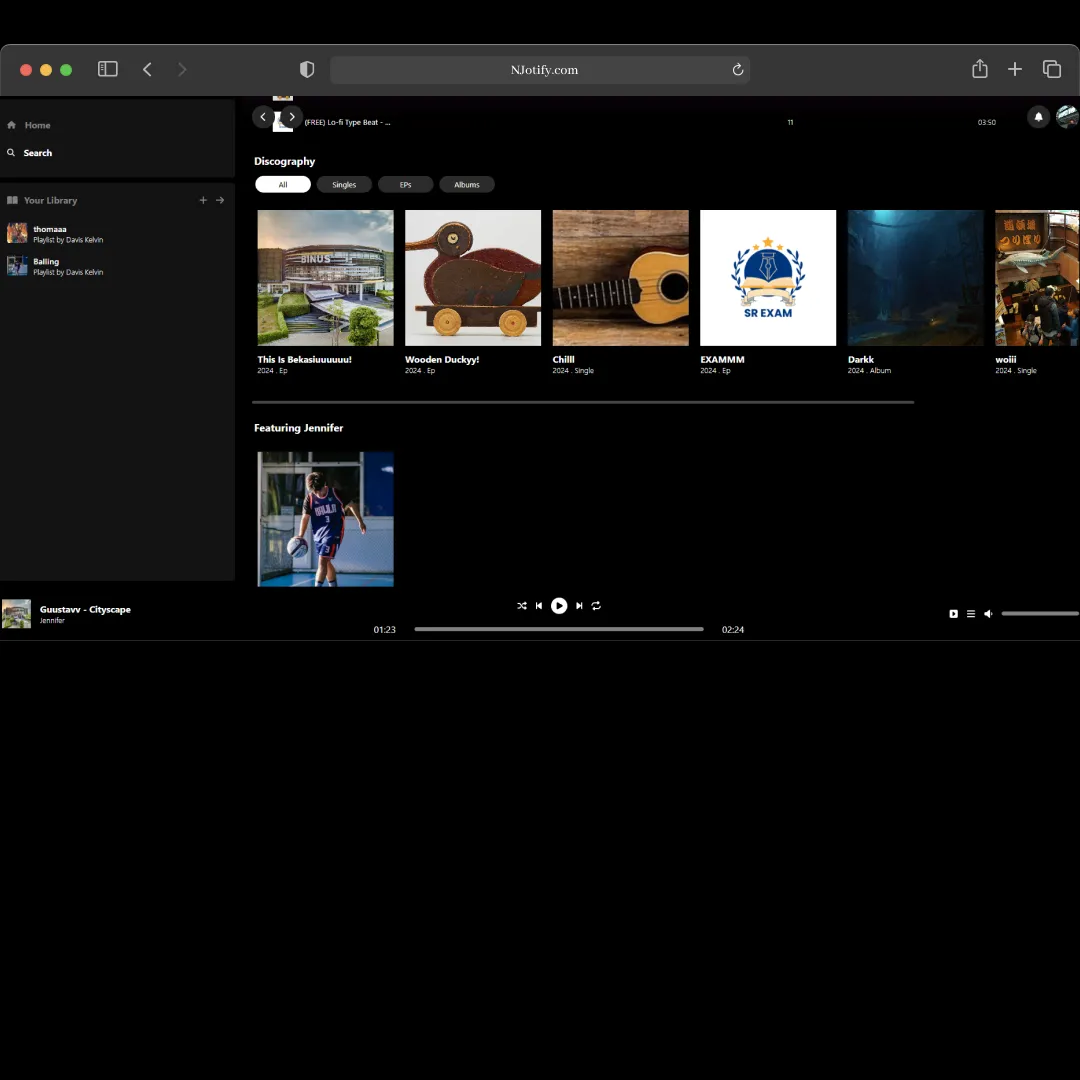
Task: Toggle the Safari sidebar
Action: (108, 70)
